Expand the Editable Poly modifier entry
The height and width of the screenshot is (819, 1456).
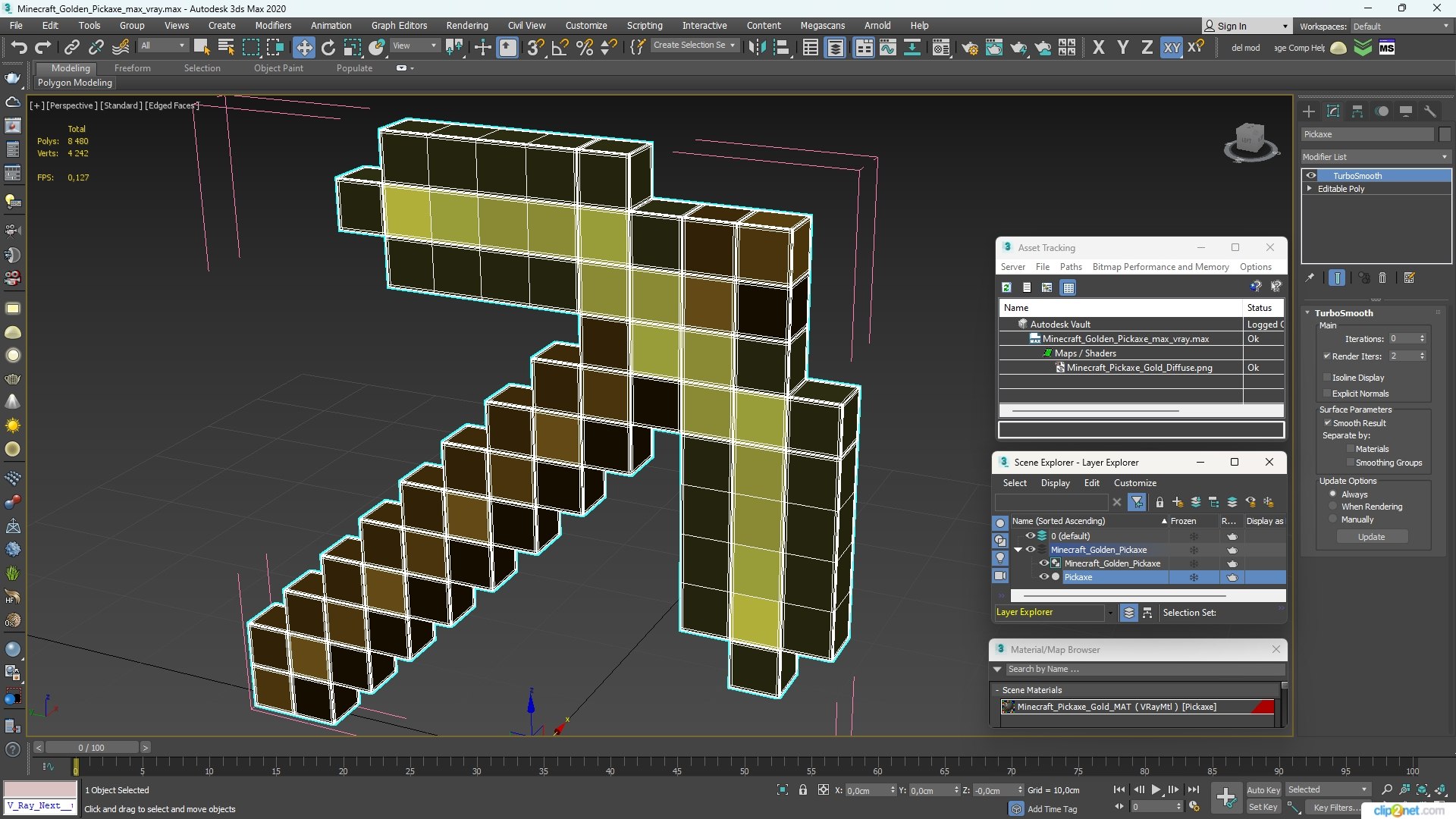[x=1310, y=189]
